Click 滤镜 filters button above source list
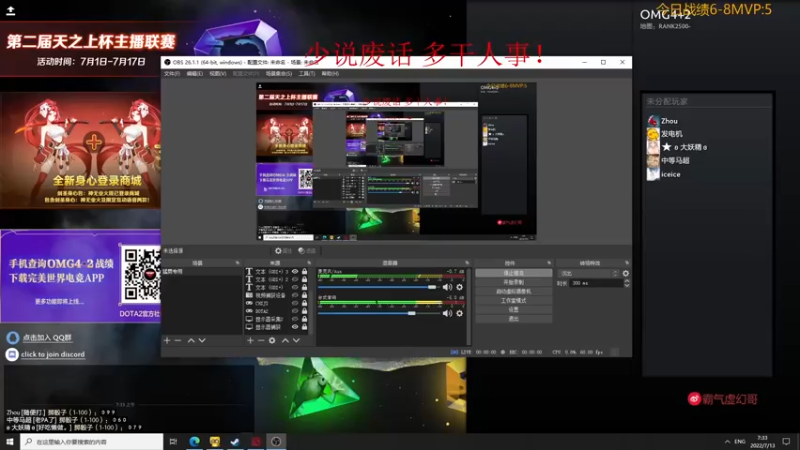The height and width of the screenshot is (450, 800). click(x=307, y=251)
